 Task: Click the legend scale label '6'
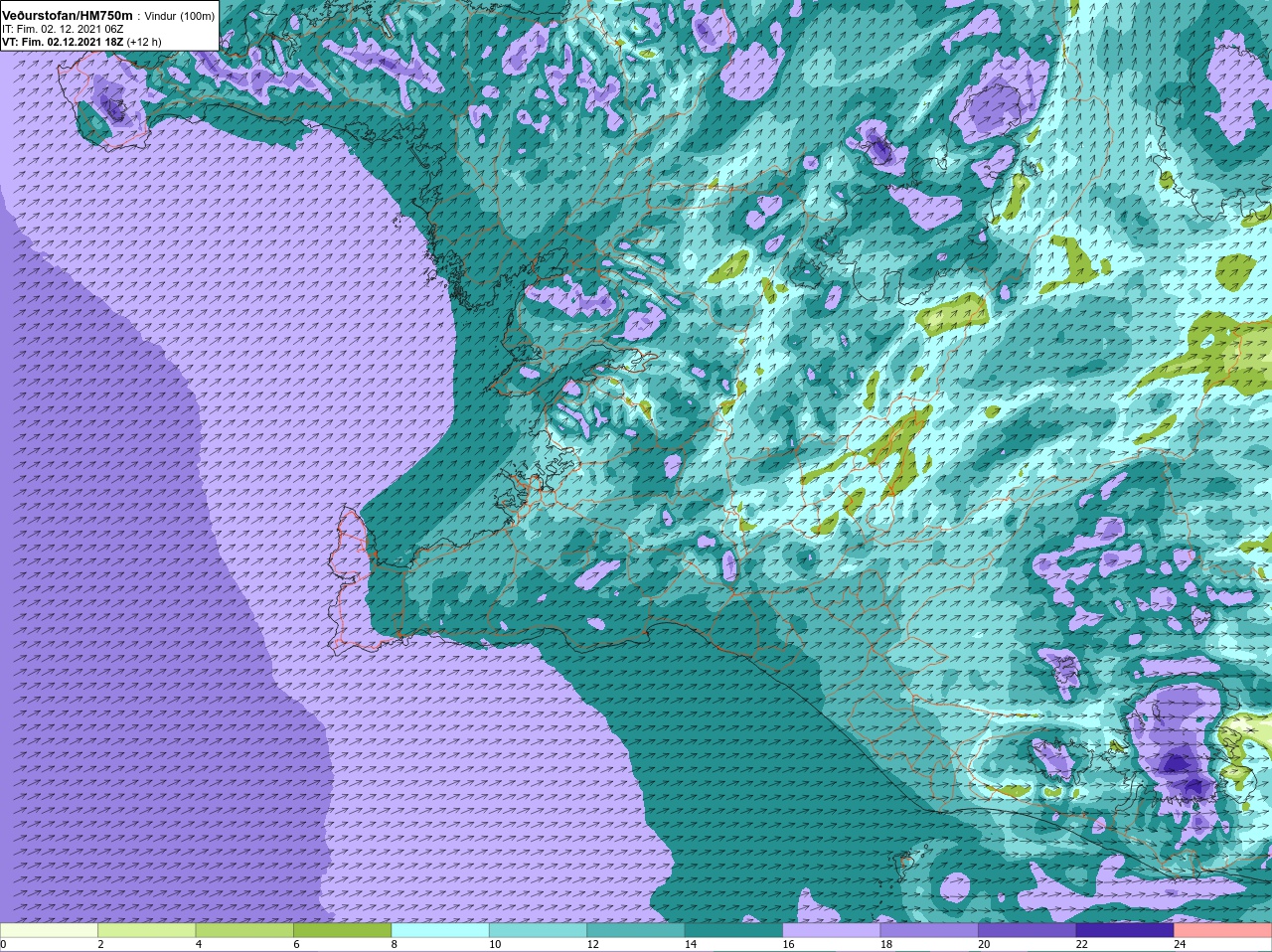click(x=296, y=944)
